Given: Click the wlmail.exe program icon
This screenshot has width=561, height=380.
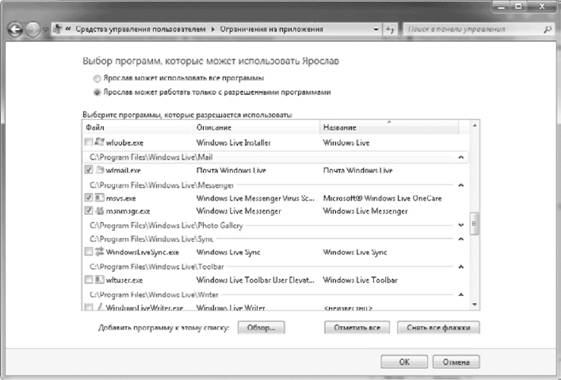Looking at the screenshot, I should [99, 170].
